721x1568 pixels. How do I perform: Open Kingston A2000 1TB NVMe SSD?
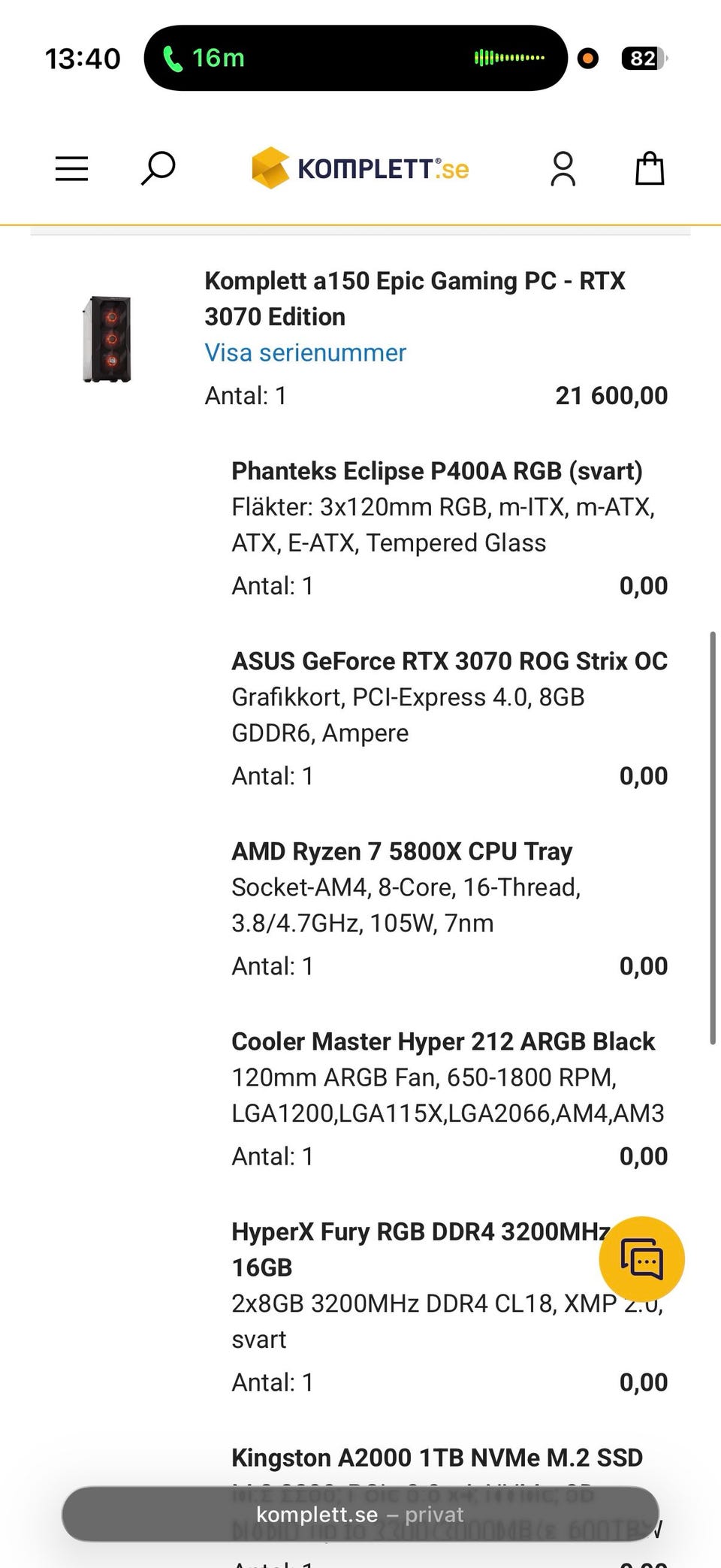tap(436, 1457)
